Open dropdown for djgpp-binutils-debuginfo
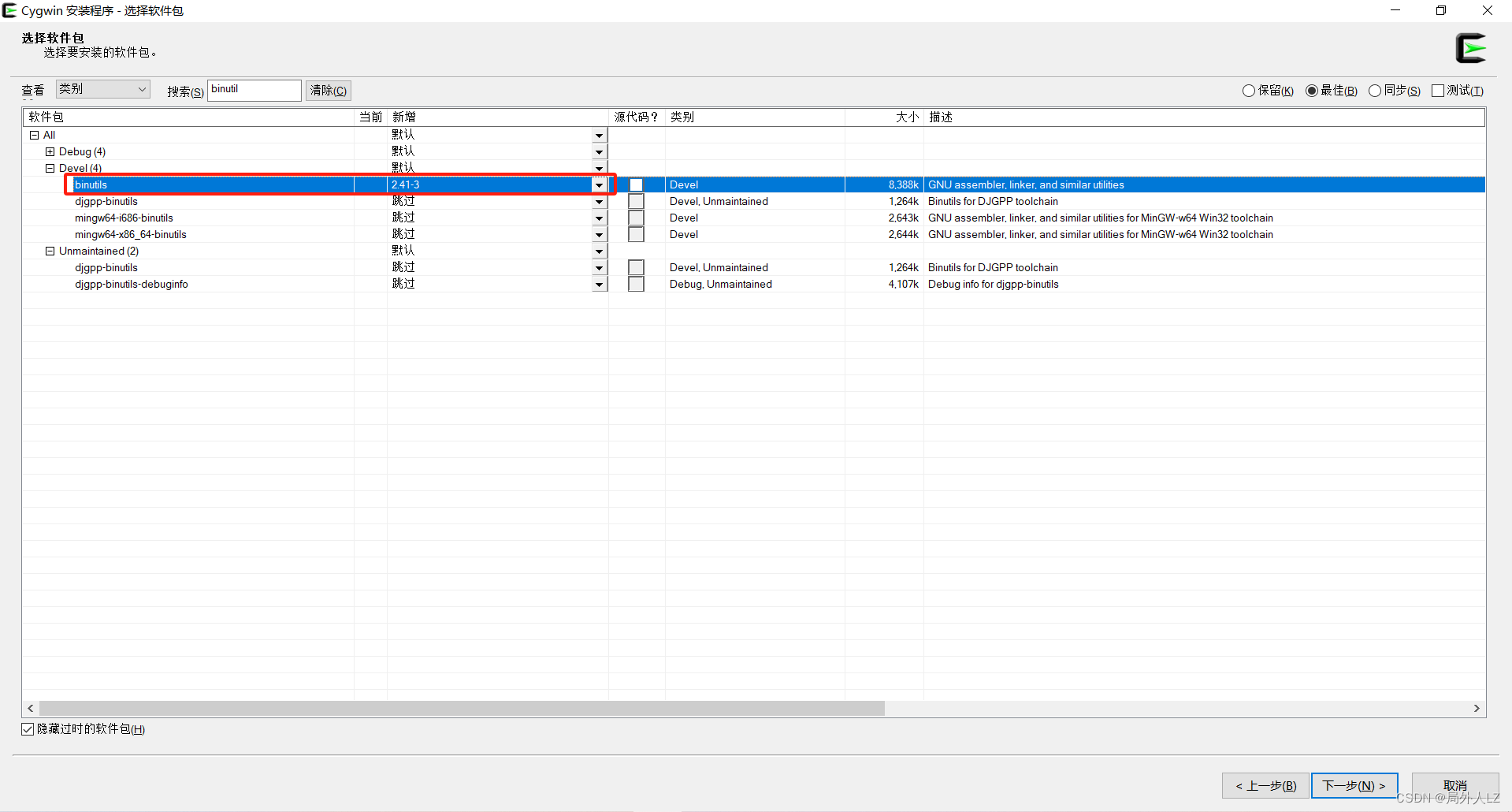 click(600, 285)
